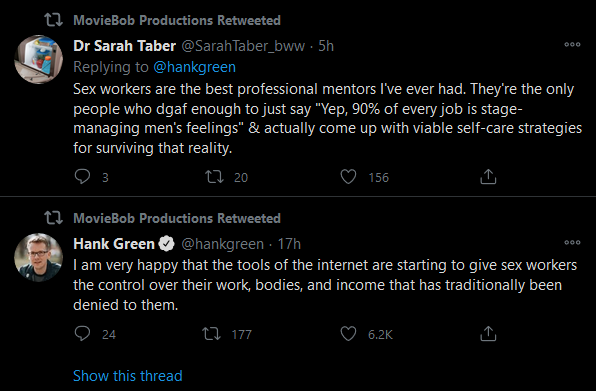Reply to Hank Green's tweet
The image size is (596, 391).
(82, 334)
